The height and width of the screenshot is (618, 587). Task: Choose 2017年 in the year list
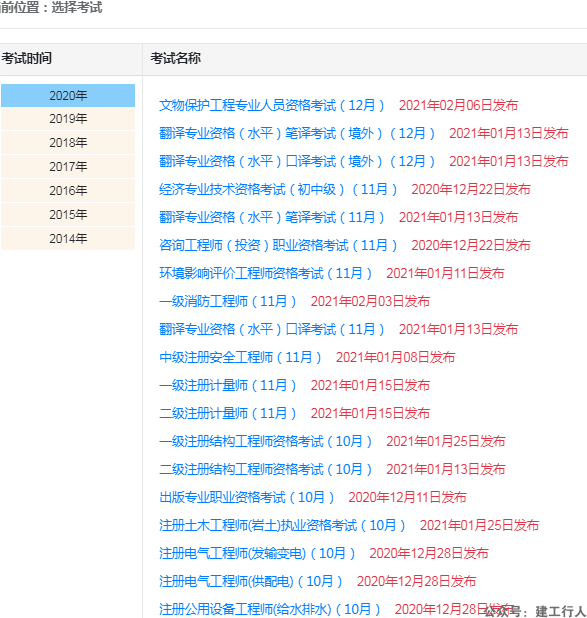68,167
